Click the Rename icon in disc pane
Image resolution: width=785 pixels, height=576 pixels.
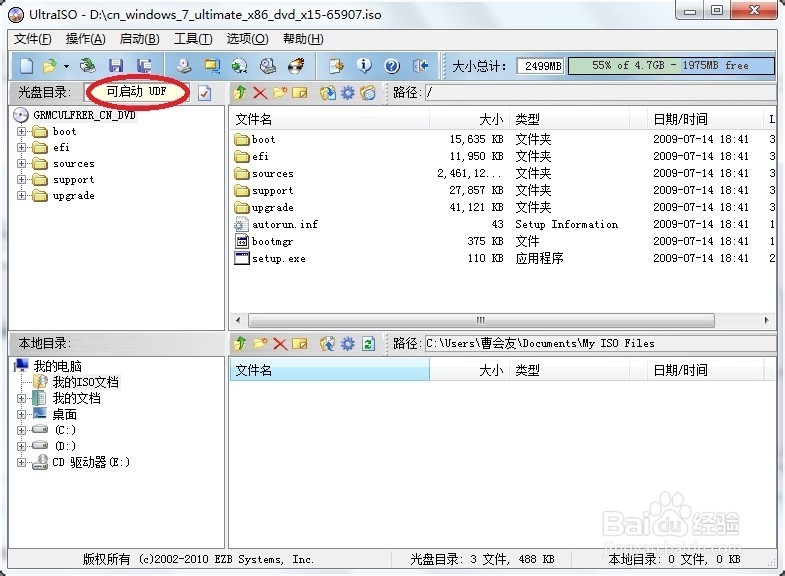[x=299, y=93]
